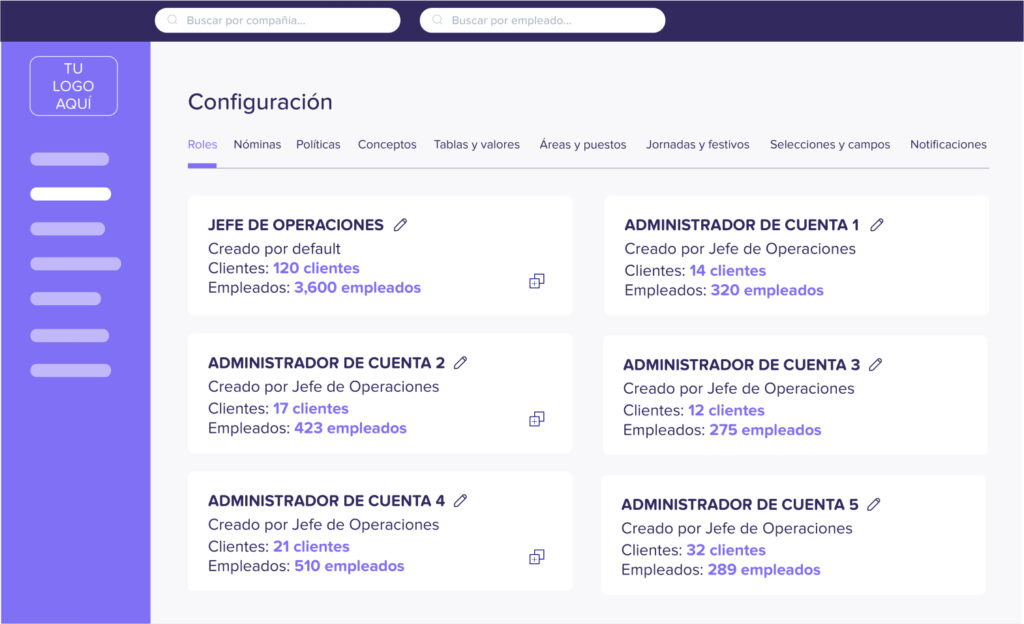This screenshot has width=1024, height=624.
Task: Open the 14 clientes link
Action: [728, 270]
